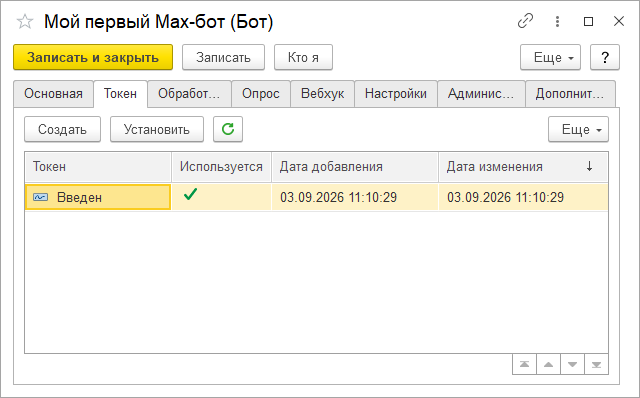The image size is (640, 398).
Task: Open the Обработ… tab
Action: pos(189,94)
